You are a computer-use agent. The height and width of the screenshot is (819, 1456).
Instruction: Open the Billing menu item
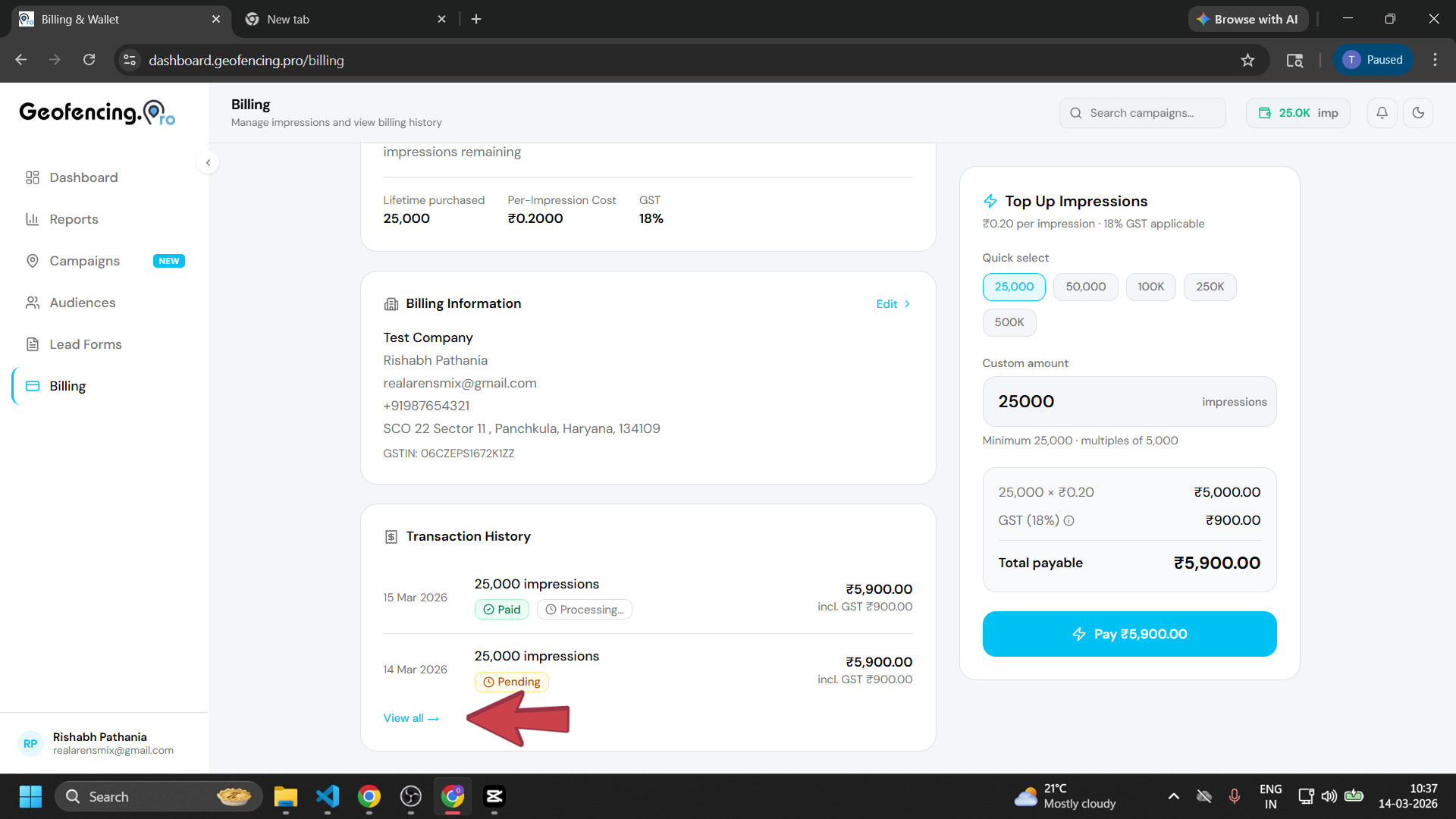tap(67, 386)
